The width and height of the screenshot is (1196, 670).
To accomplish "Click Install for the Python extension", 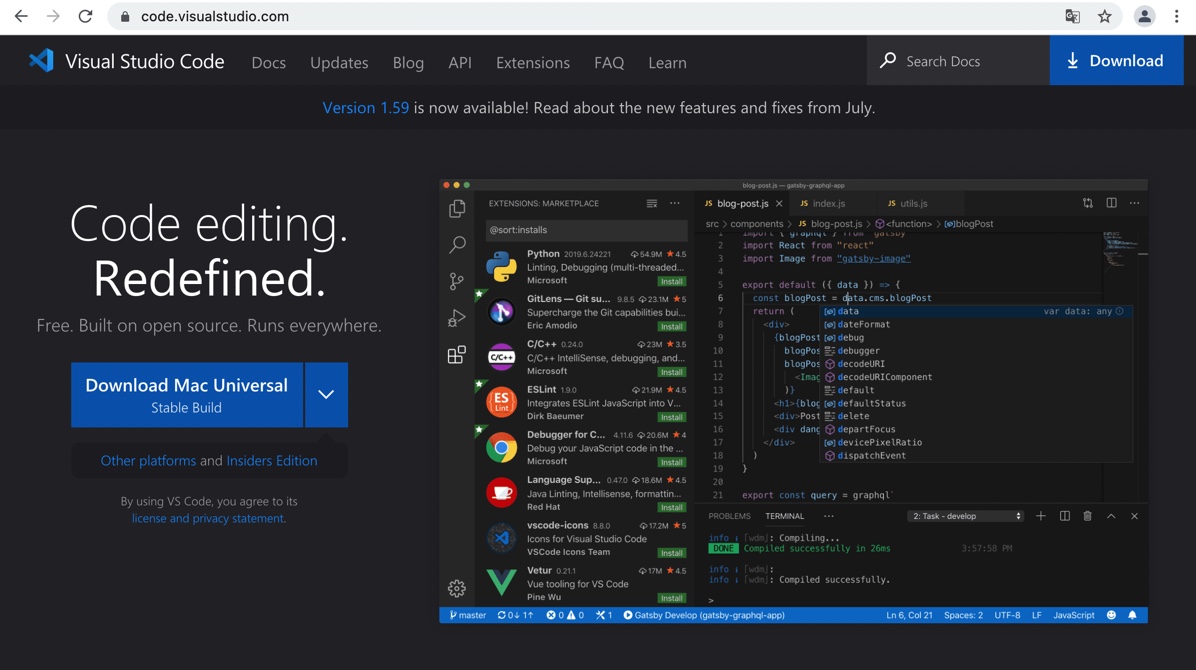I will (x=671, y=282).
